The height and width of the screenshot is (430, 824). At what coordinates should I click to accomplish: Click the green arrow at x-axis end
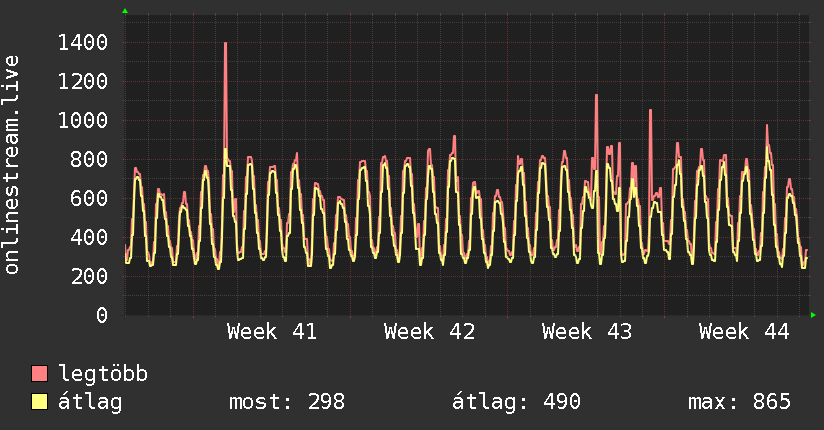(x=813, y=315)
